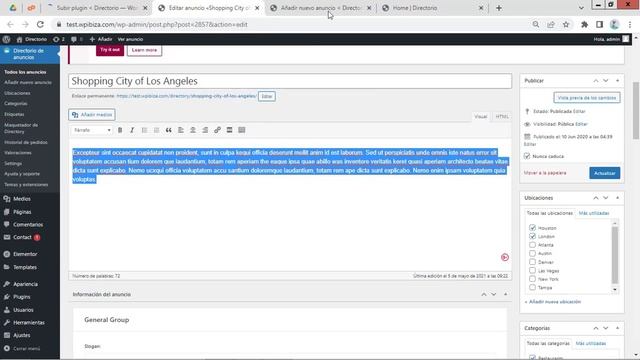Check the Las Vegas location
This screenshot has width=640, height=360.
(532, 270)
